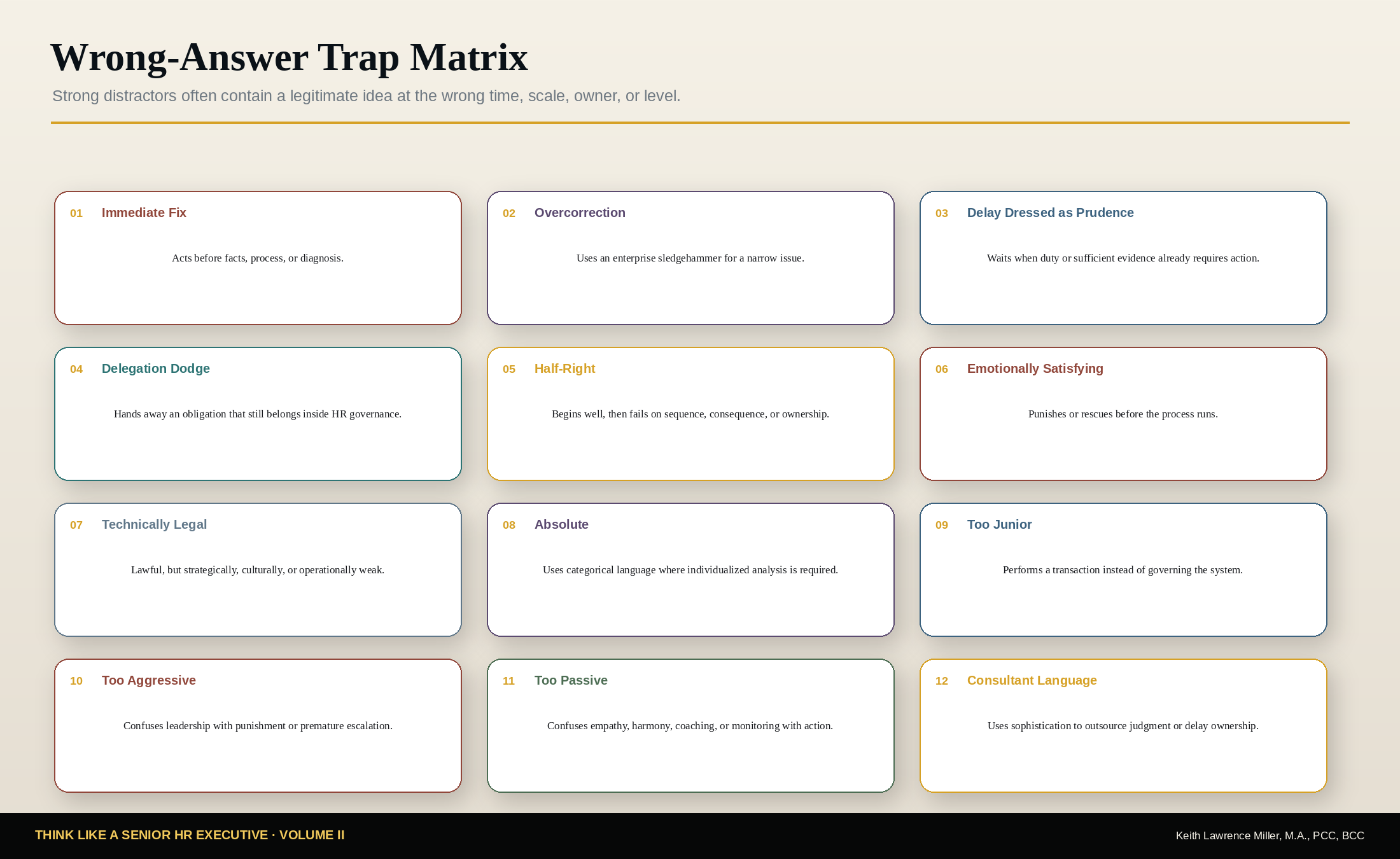
Task: Click the subtitle starting 'Strong distractors often contain'
Action: (x=367, y=96)
